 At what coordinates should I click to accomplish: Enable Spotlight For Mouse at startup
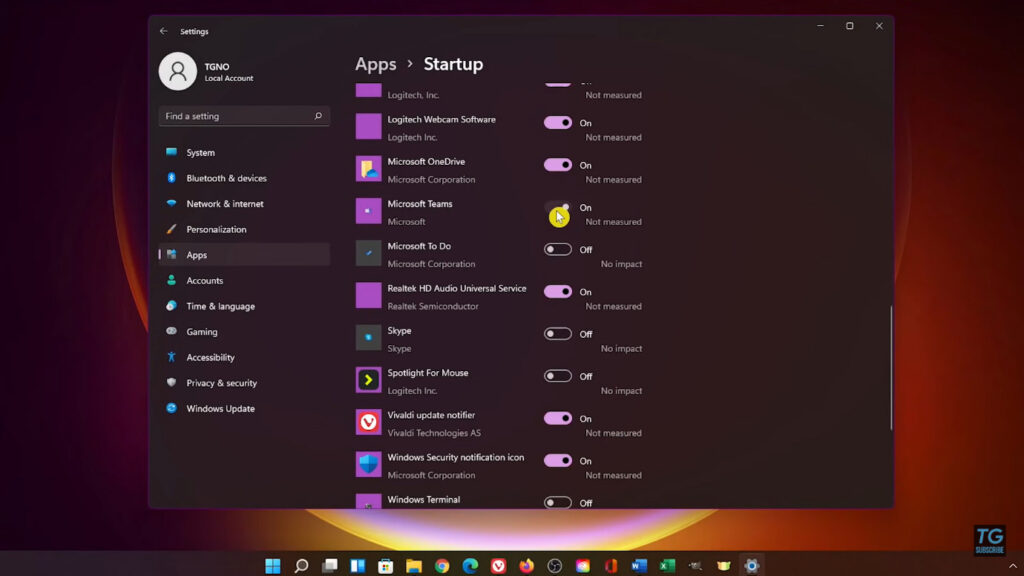558,376
